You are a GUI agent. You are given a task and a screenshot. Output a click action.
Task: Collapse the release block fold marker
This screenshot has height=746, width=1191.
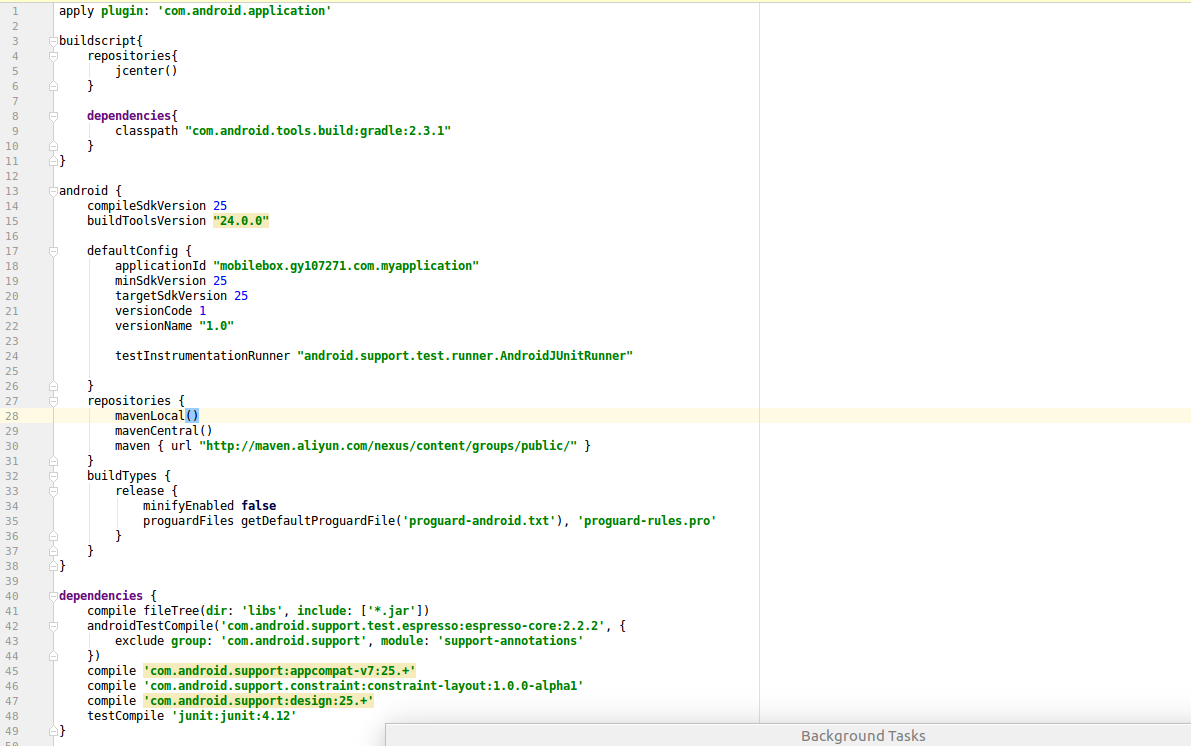[x=53, y=491]
